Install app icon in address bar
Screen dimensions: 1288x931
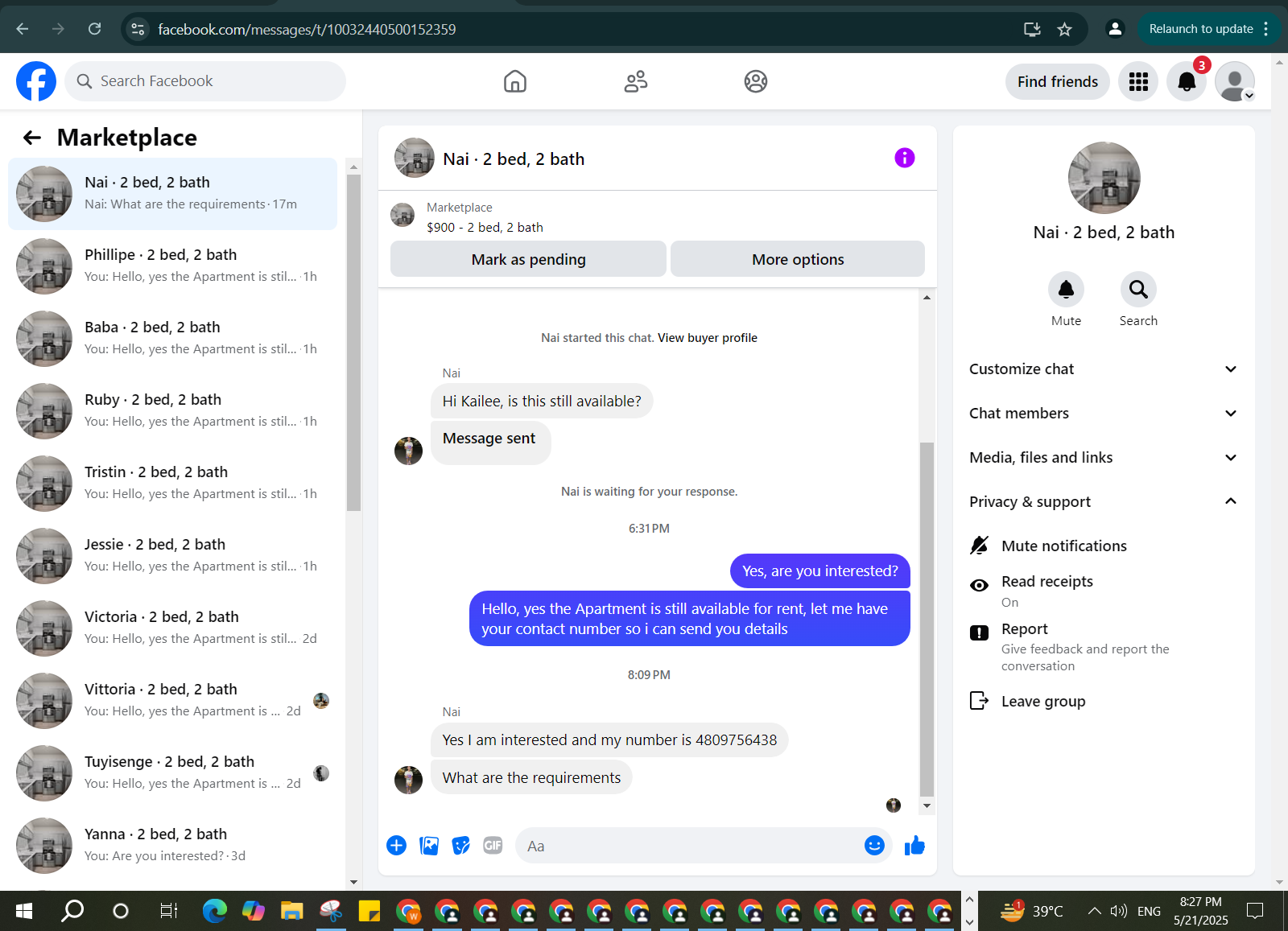pos(1032,29)
